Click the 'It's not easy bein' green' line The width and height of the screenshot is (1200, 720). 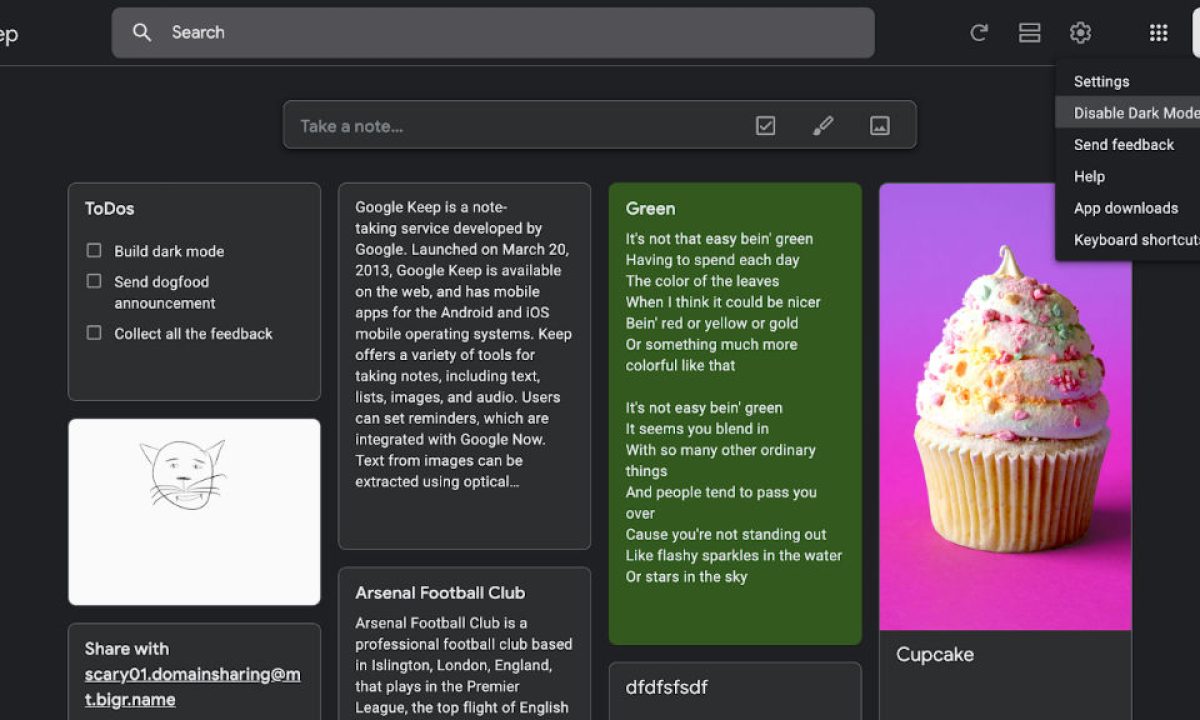point(704,408)
